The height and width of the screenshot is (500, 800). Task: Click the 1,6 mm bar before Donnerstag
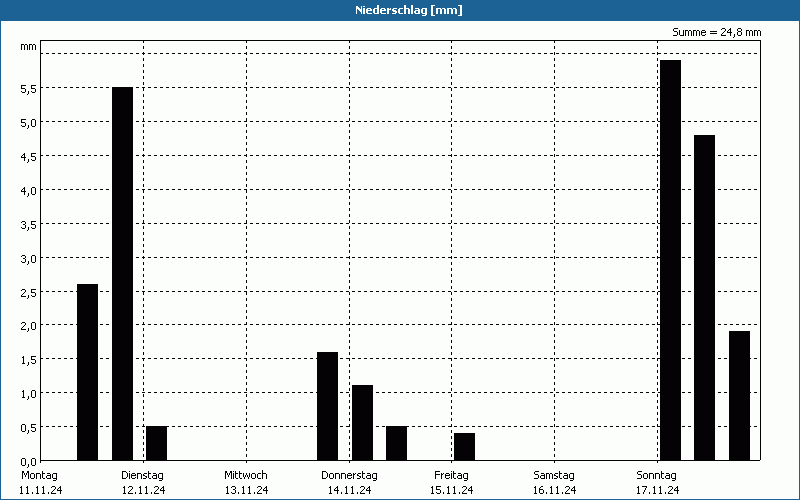[x=328, y=406]
